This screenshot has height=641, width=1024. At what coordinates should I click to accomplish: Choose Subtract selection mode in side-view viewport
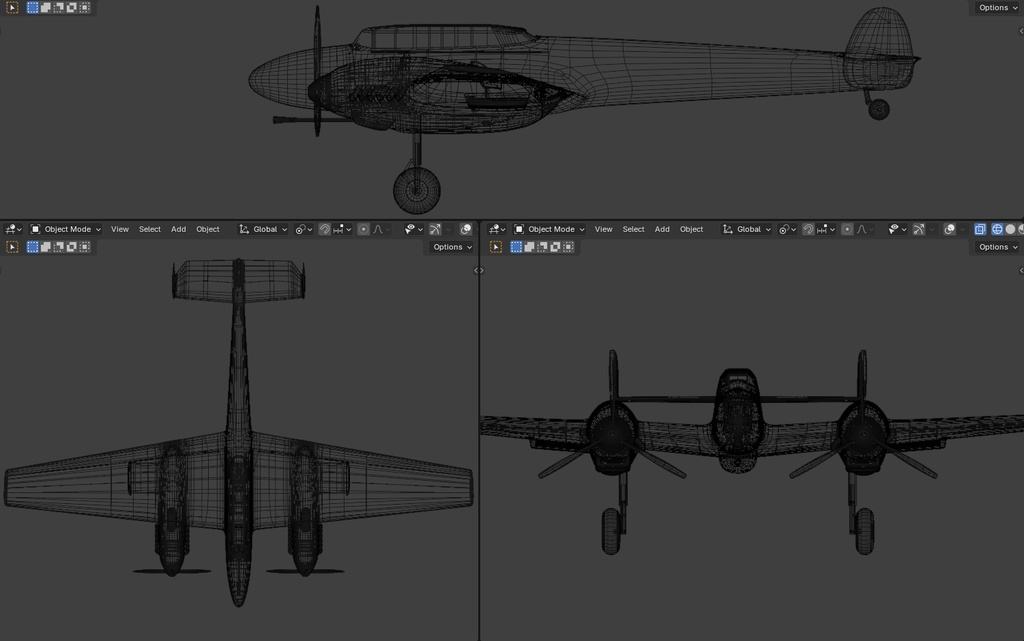tap(59, 8)
